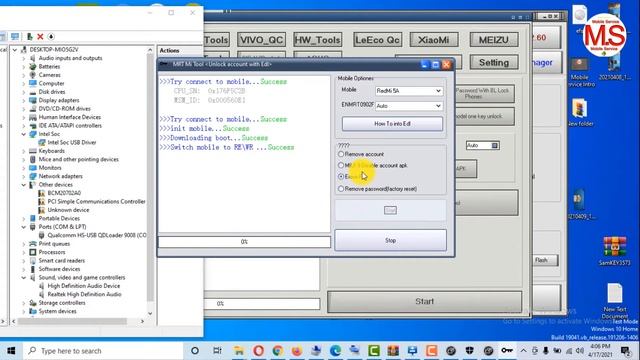Expand Network adapters node
This screenshot has width=640, height=360.
[x=24, y=176]
